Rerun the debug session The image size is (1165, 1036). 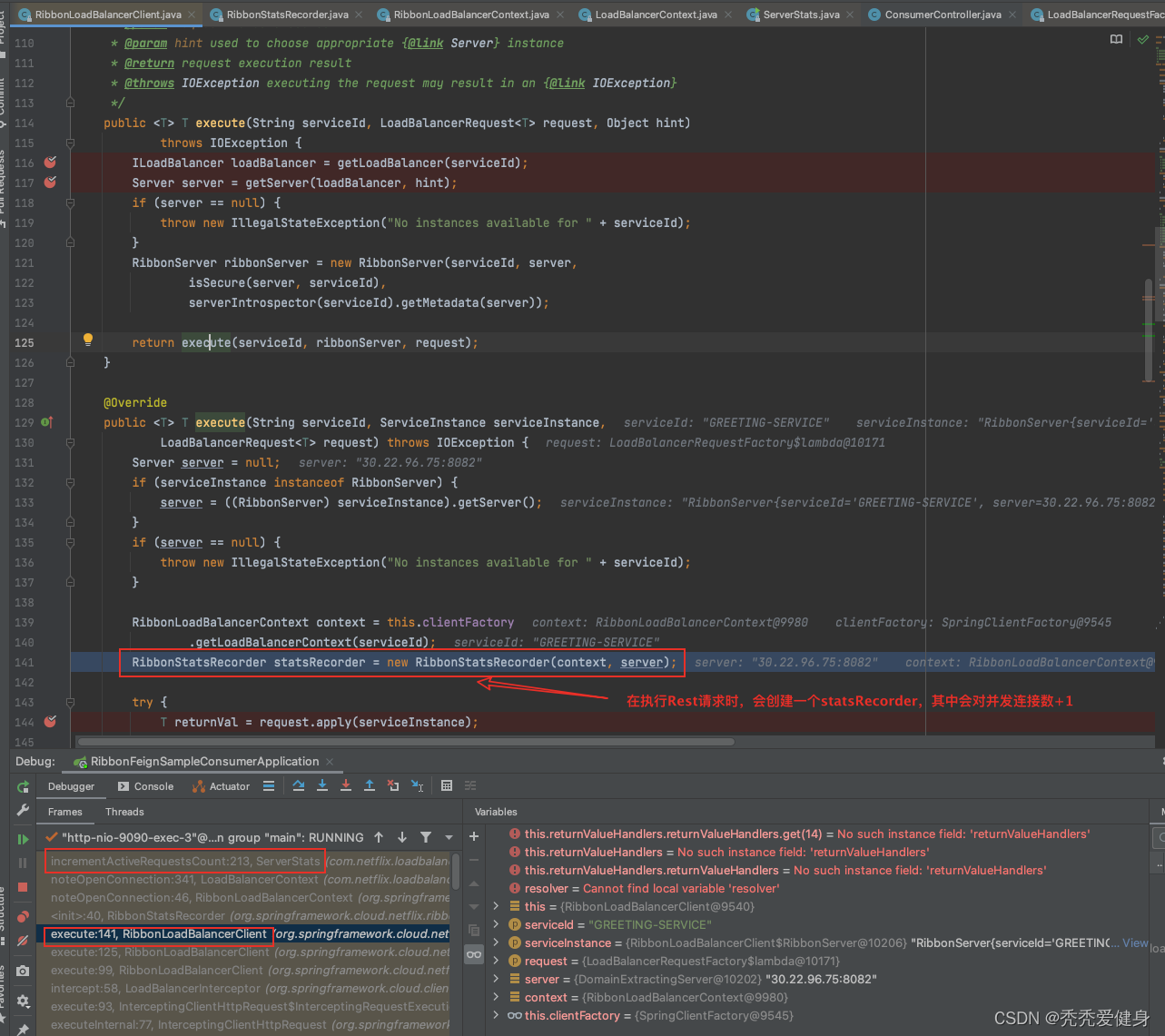tap(23, 786)
